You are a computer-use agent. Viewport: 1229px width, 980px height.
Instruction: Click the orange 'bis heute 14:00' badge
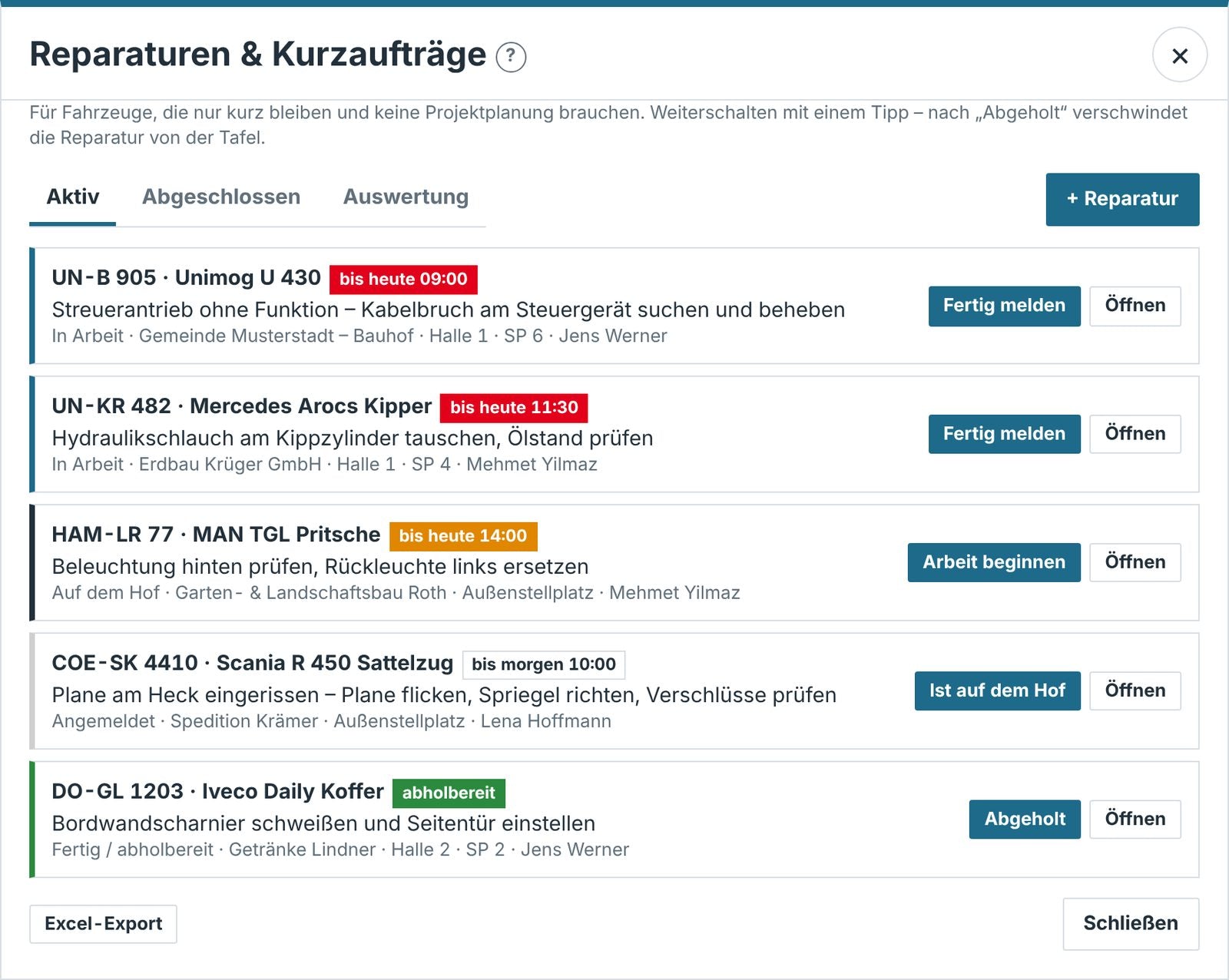463,536
